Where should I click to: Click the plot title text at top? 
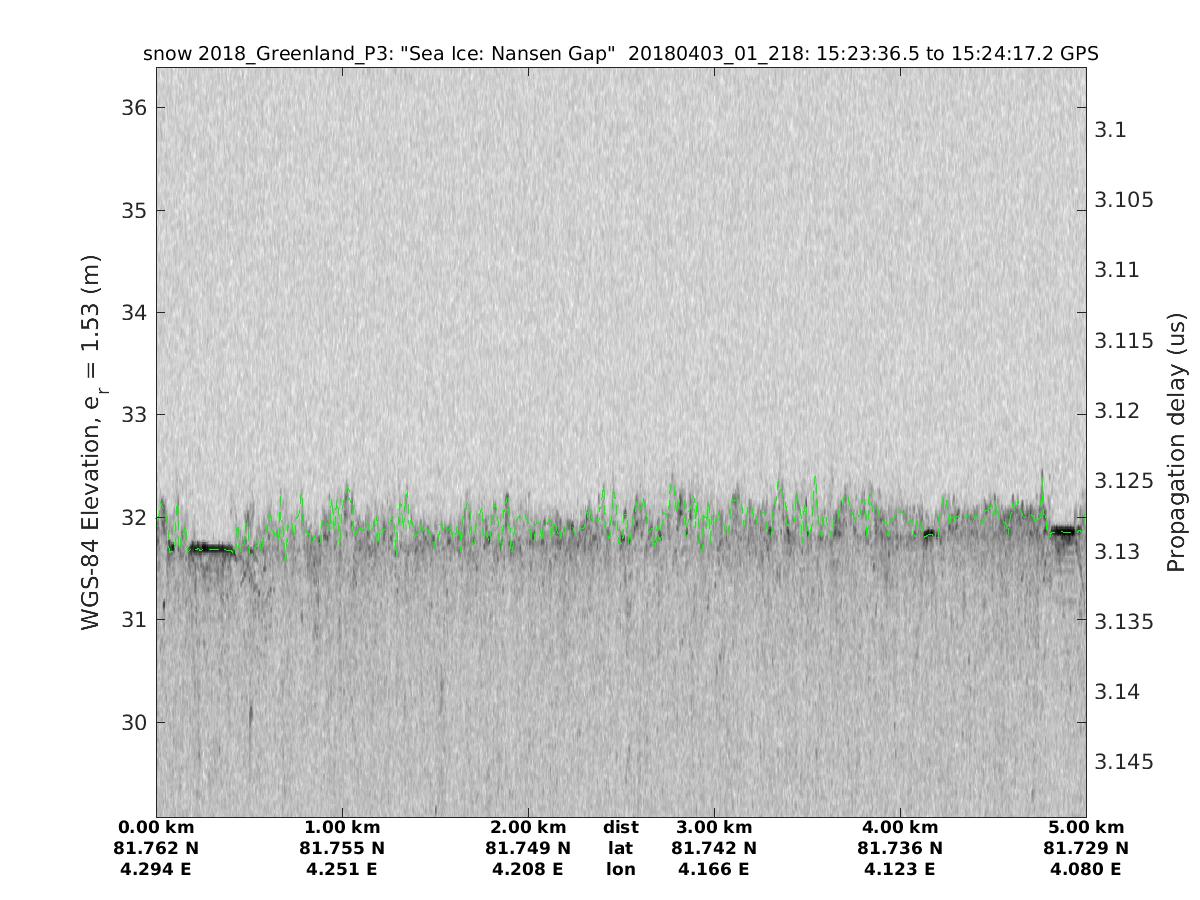tap(621, 54)
